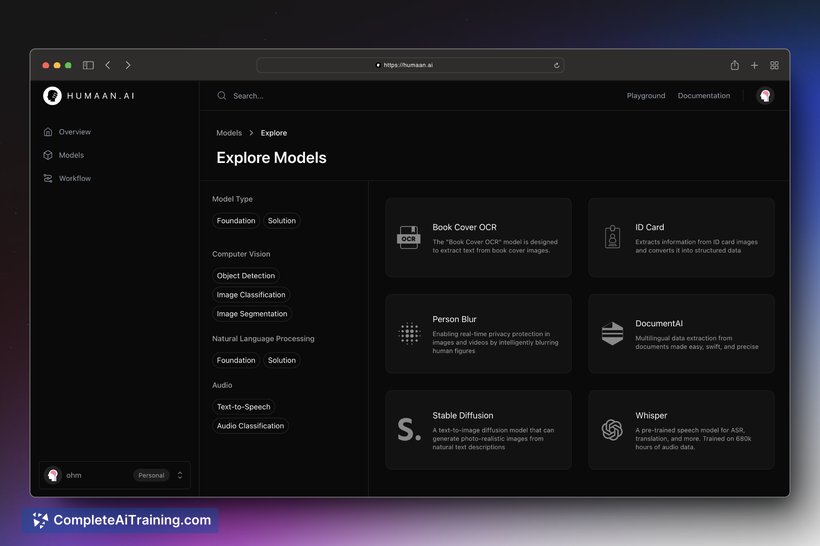This screenshot has height=546, width=820.
Task: Click the Audio section label
Action: pos(222,385)
